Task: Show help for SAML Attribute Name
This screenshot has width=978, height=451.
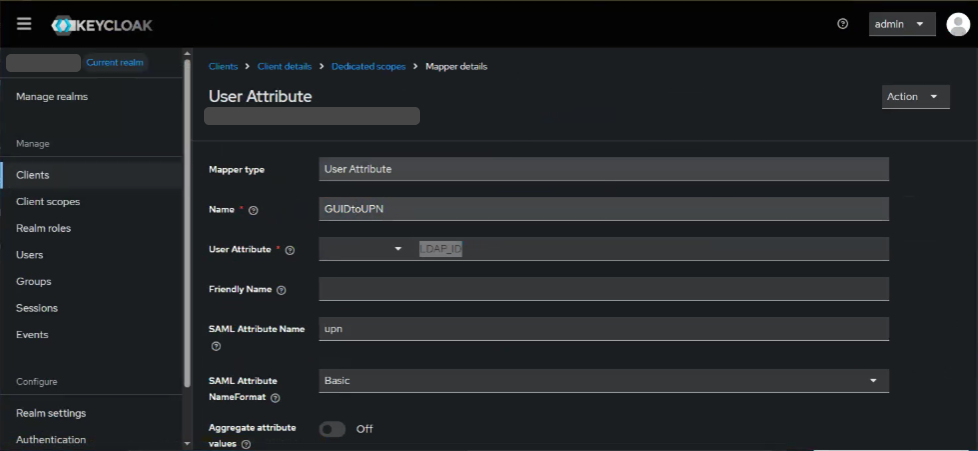Action: (215, 346)
